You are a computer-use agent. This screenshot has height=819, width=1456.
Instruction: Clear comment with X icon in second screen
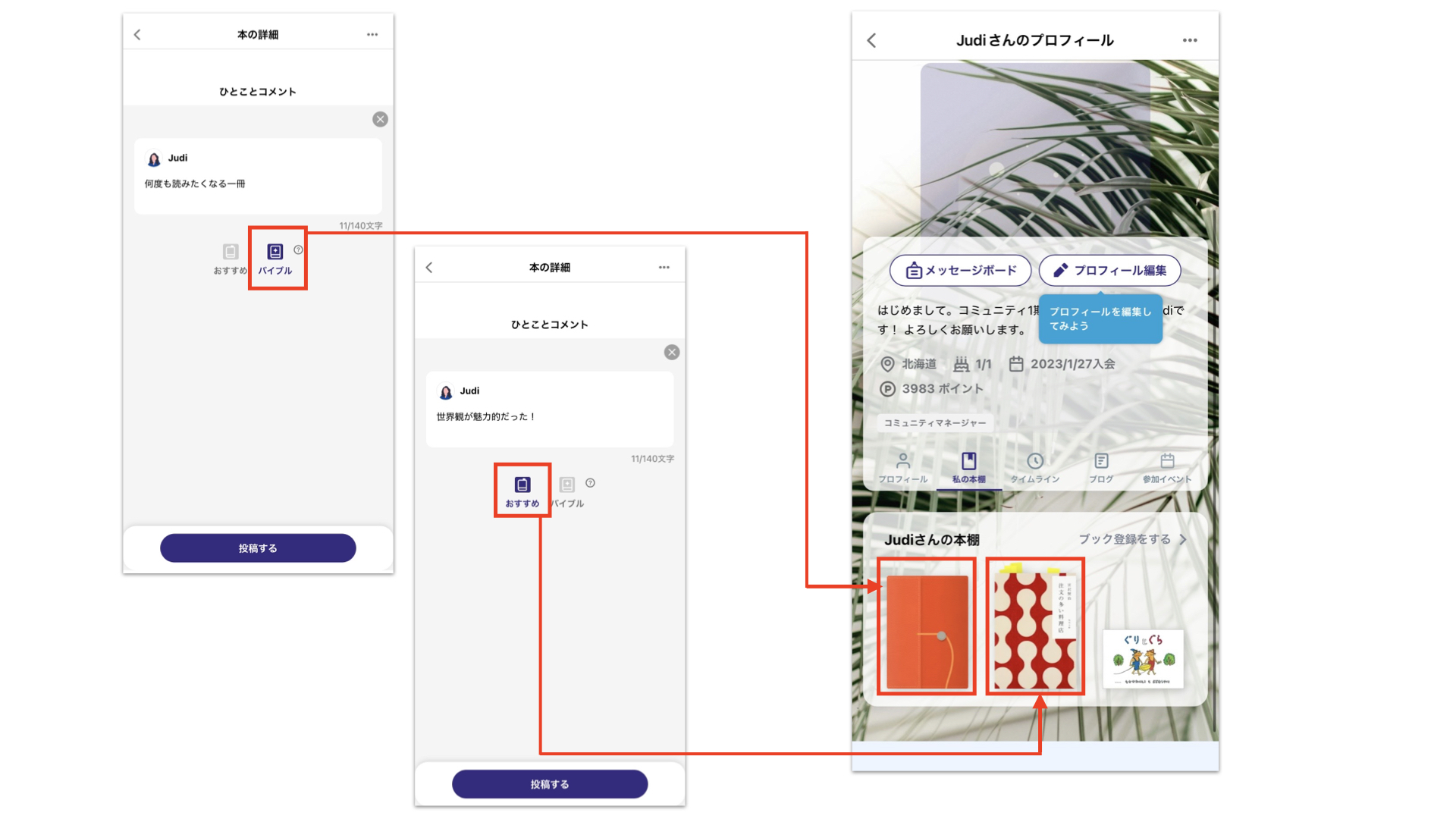point(672,352)
